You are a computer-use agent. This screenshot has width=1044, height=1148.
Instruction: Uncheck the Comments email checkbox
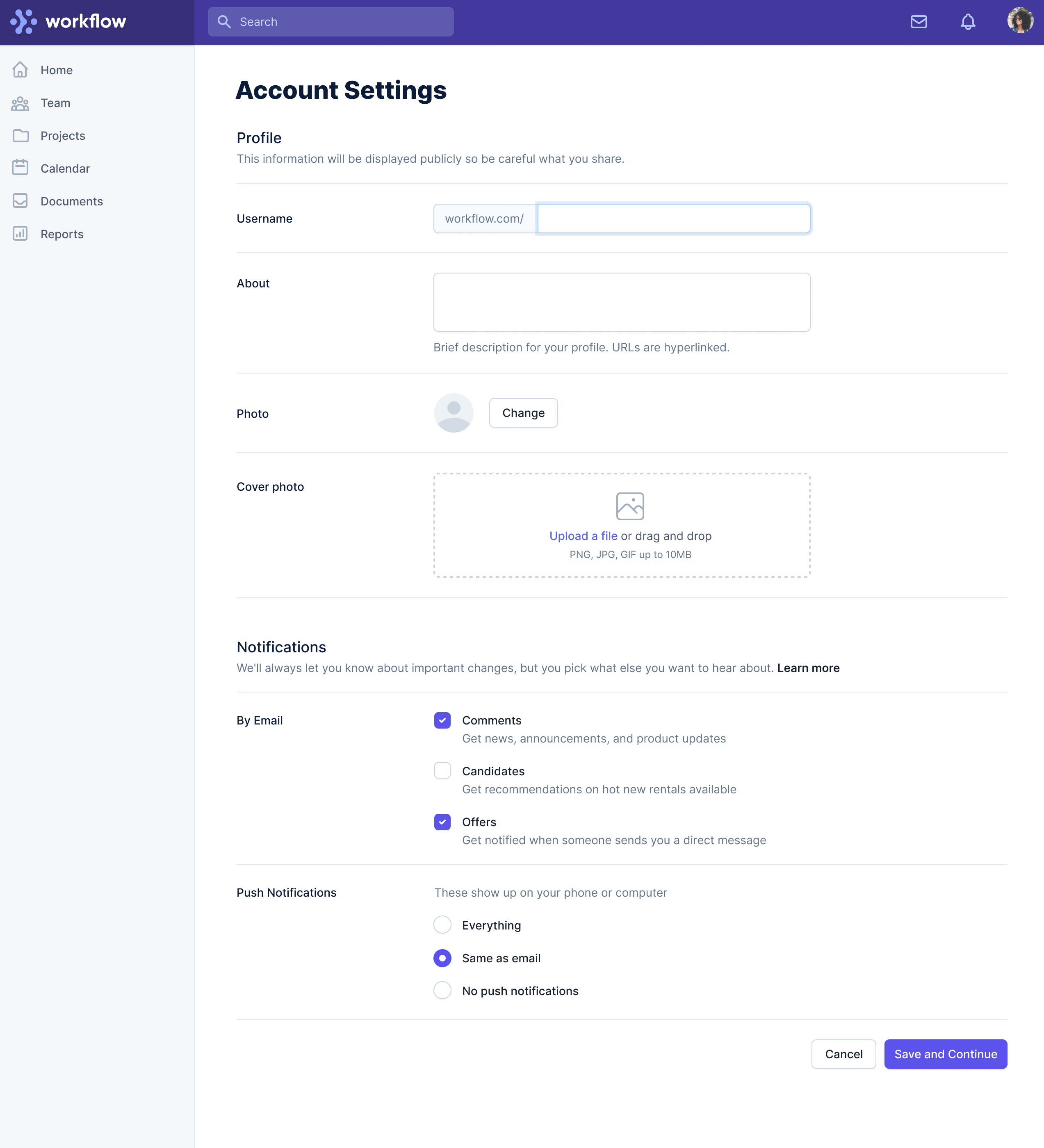coord(442,720)
